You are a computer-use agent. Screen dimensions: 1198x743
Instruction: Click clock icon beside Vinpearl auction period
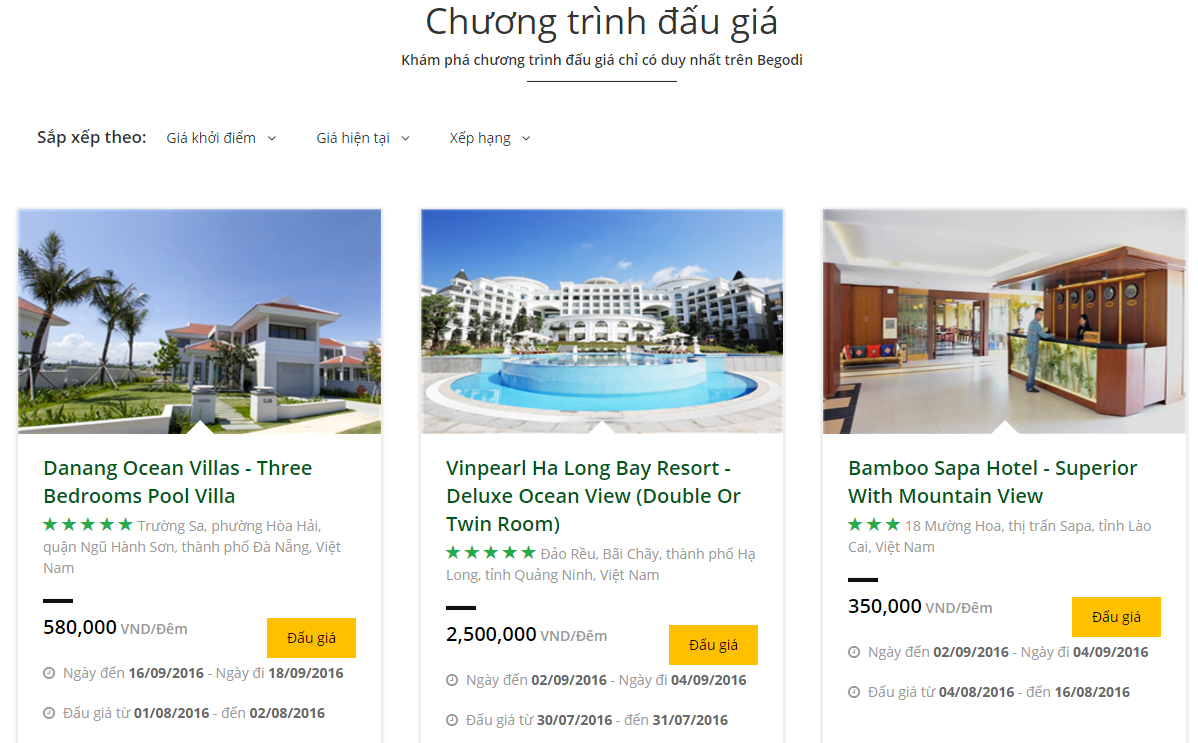coord(452,720)
